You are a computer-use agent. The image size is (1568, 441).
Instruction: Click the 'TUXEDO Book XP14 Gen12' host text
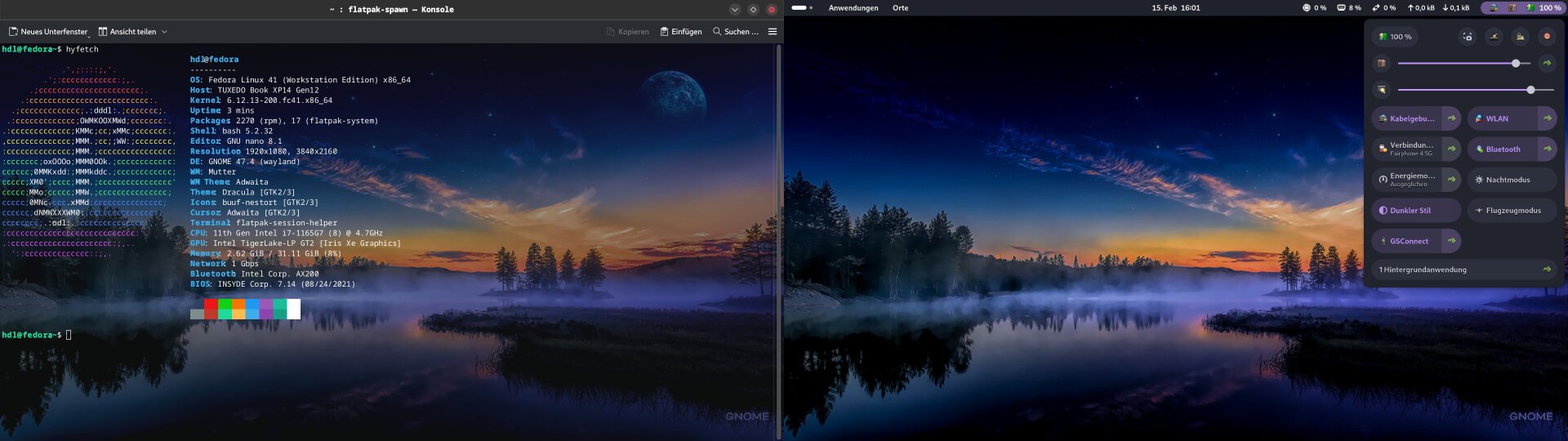tap(268, 90)
